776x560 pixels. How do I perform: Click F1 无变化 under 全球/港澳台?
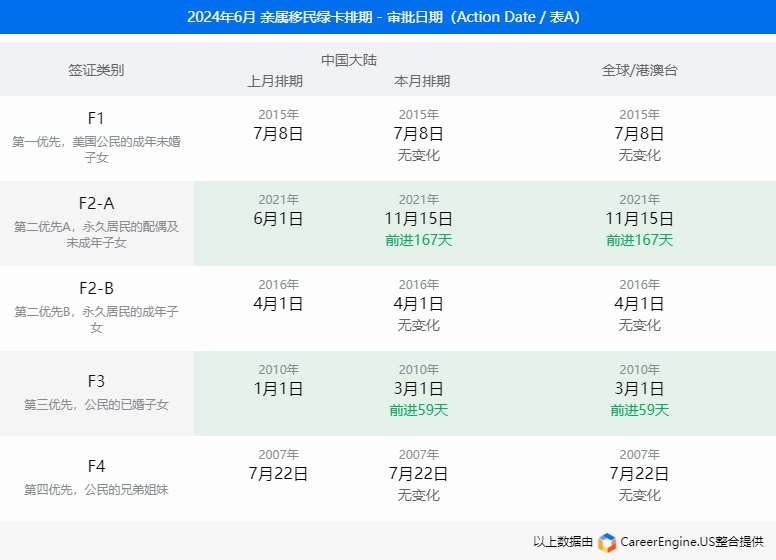pos(639,155)
